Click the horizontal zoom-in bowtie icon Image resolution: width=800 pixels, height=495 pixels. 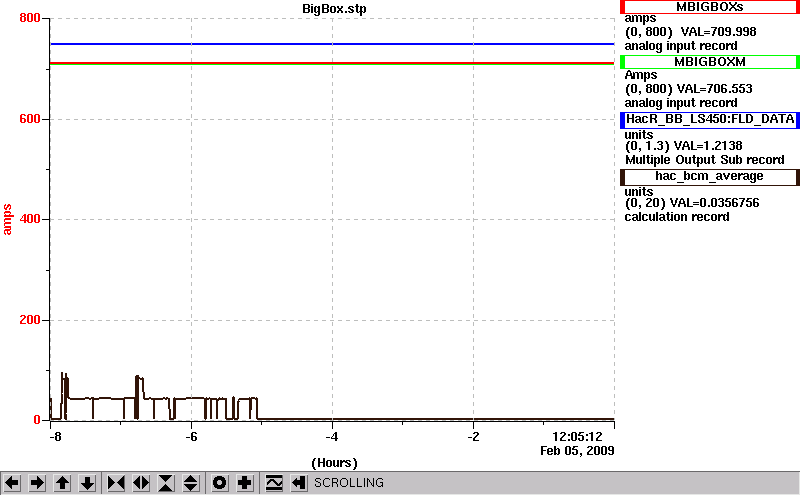(116, 483)
